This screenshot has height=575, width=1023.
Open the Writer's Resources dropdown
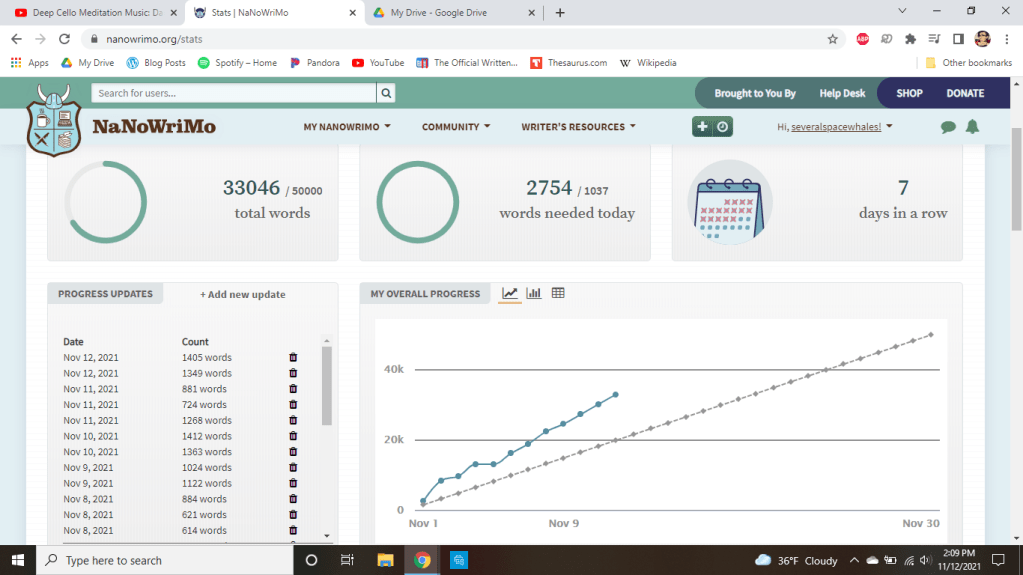[x=578, y=127]
